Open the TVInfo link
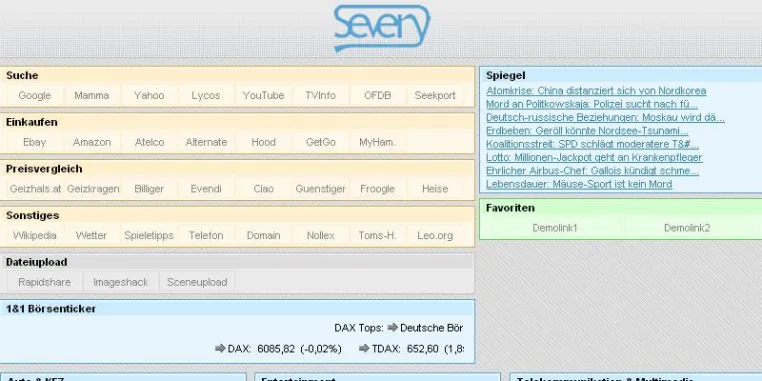The height and width of the screenshot is (381, 762). (x=320, y=95)
